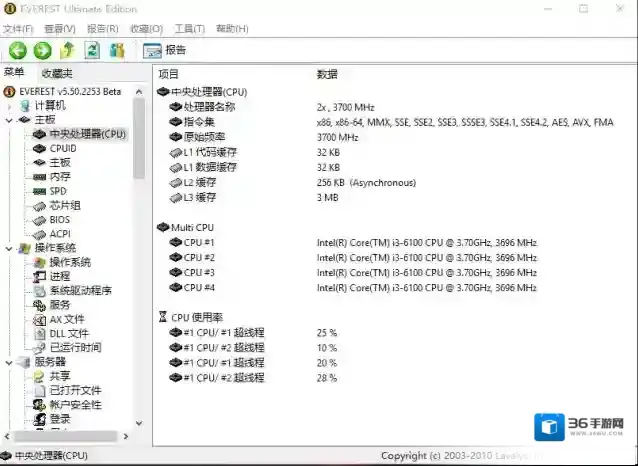Collapse the 主板 motherboard tree node
This screenshot has height=466, width=638.
click(x=10, y=120)
